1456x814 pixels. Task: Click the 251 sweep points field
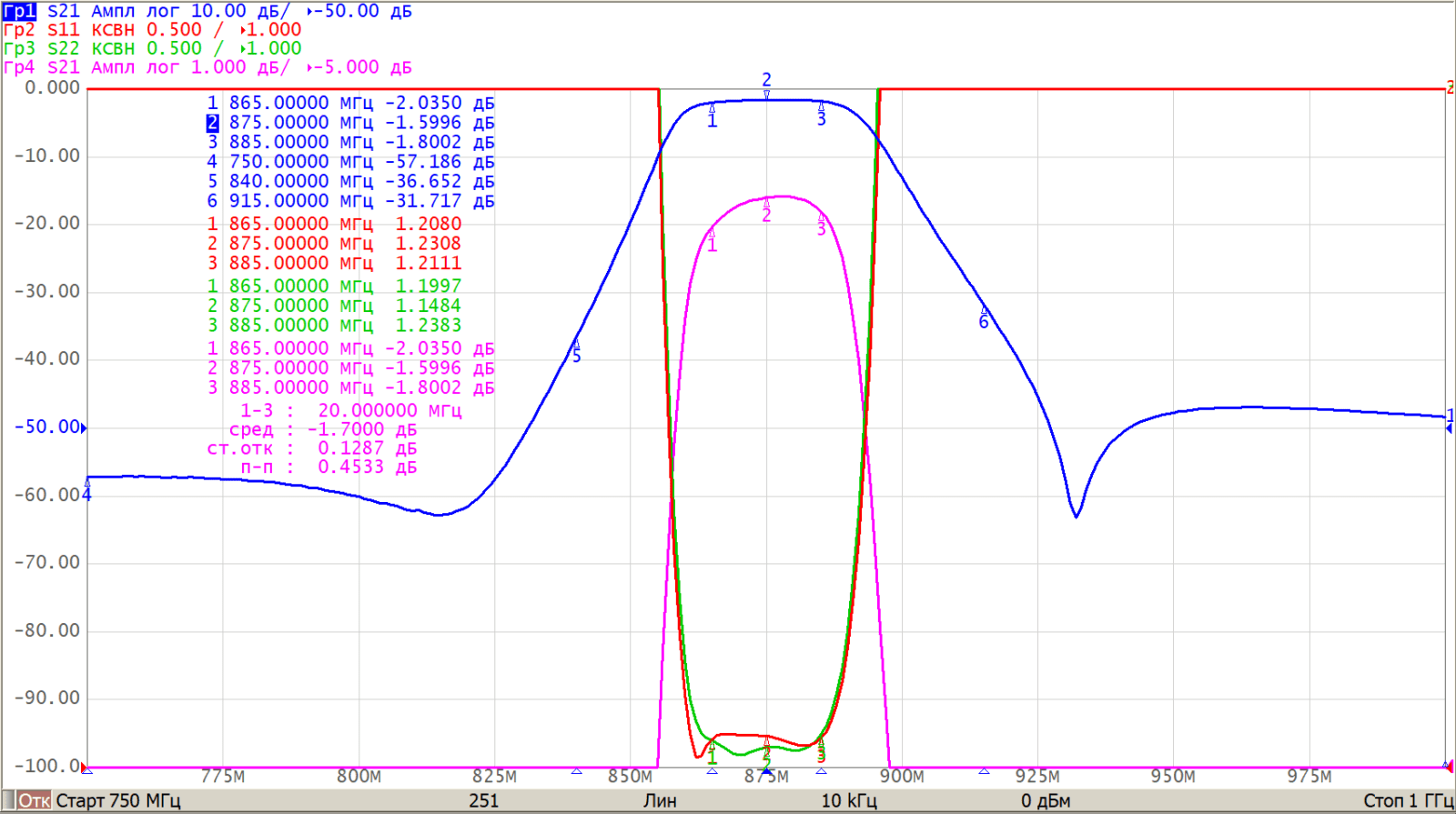483,800
